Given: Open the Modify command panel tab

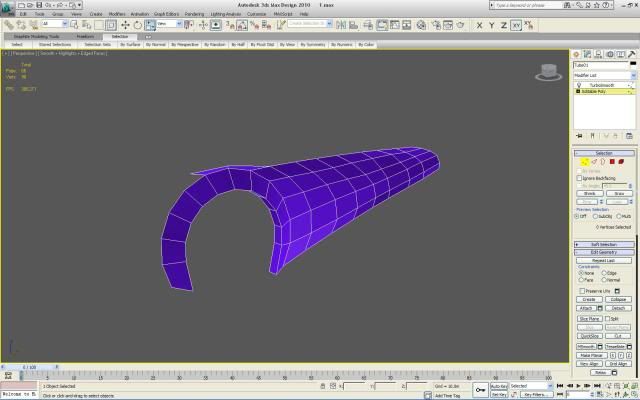Looking at the screenshot, I should click(x=587, y=54).
